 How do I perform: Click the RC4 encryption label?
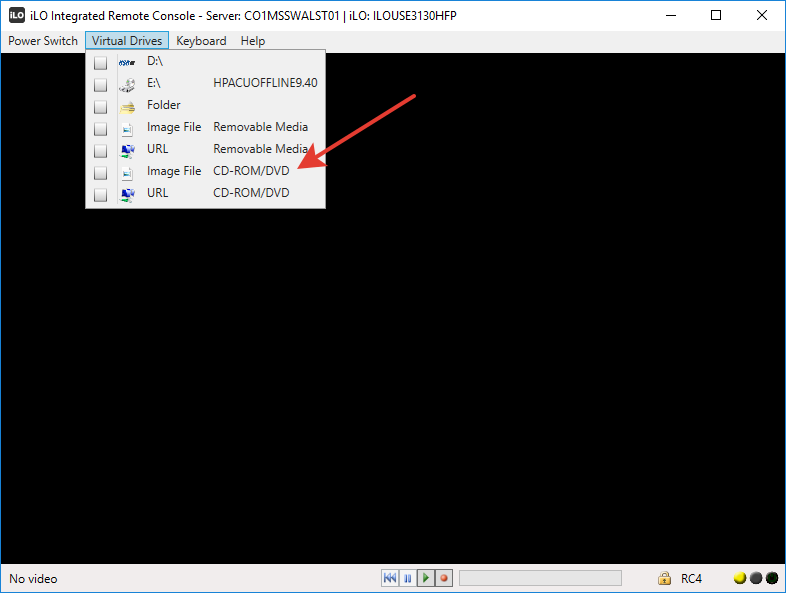[691, 578]
